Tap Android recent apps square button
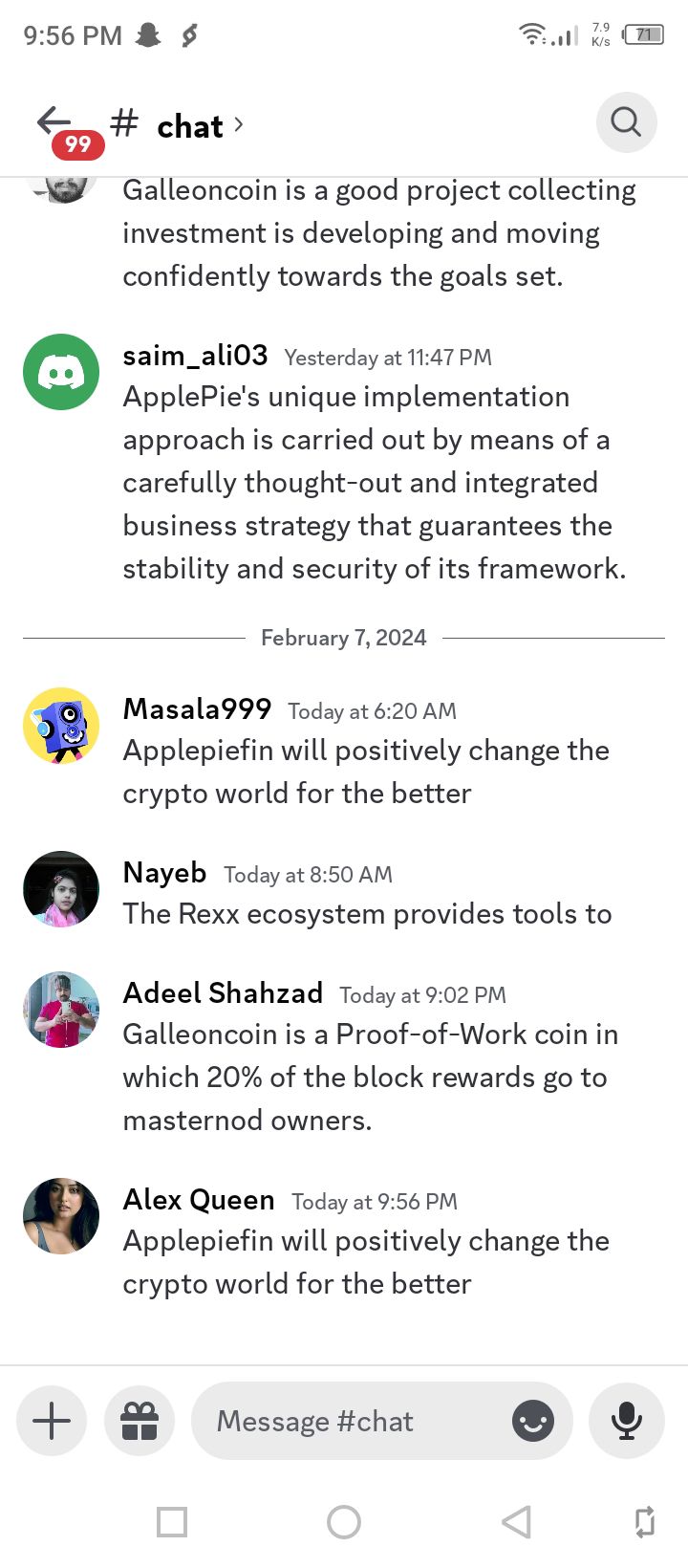The height and width of the screenshot is (1568, 688). point(172,1521)
